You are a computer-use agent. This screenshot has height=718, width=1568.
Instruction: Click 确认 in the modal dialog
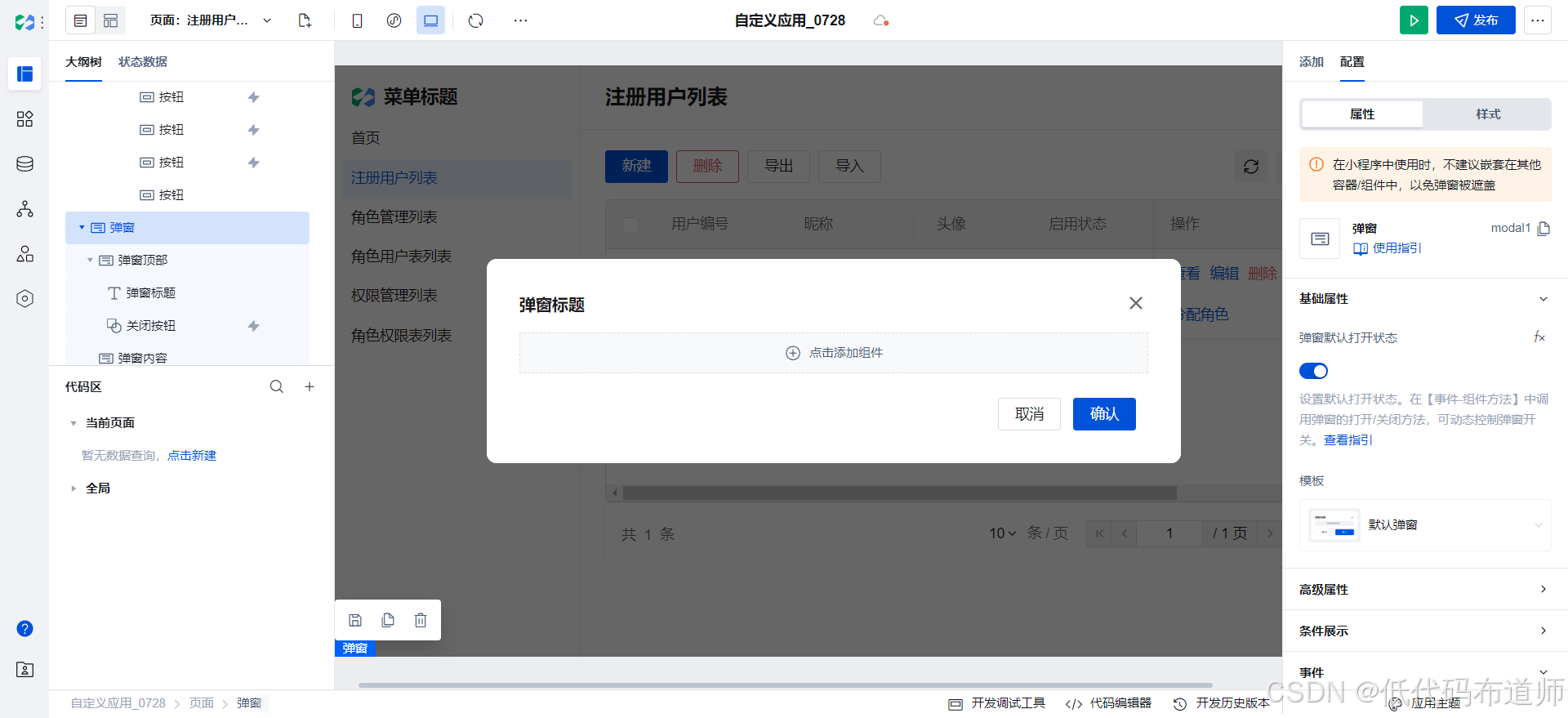1104,414
